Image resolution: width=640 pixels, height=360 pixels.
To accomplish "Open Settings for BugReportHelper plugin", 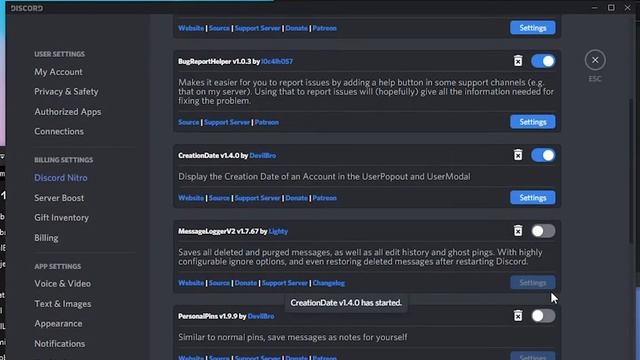I will point(533,122).
